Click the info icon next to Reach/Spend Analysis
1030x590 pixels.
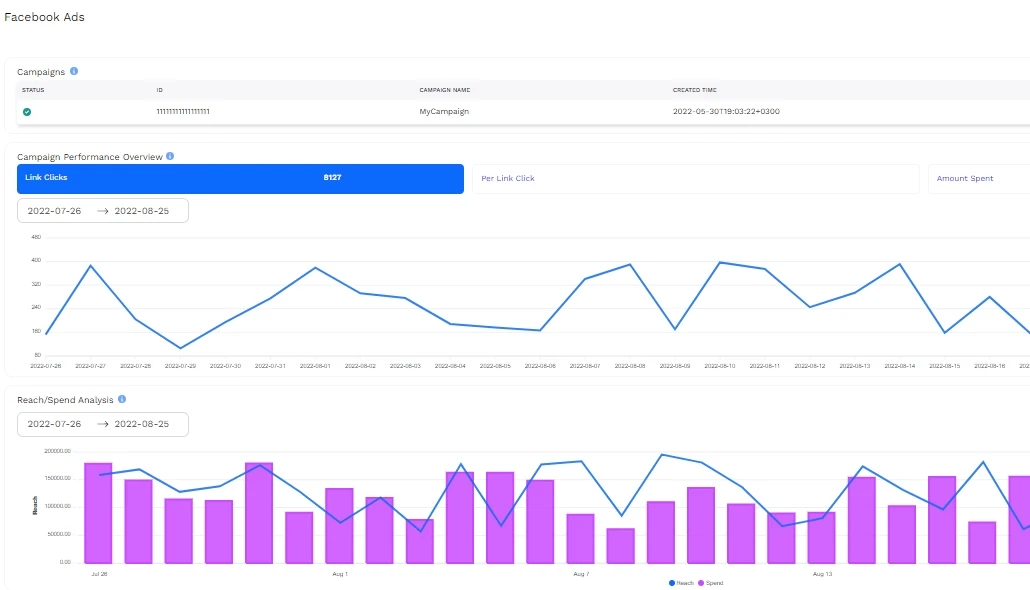point(122,399)
